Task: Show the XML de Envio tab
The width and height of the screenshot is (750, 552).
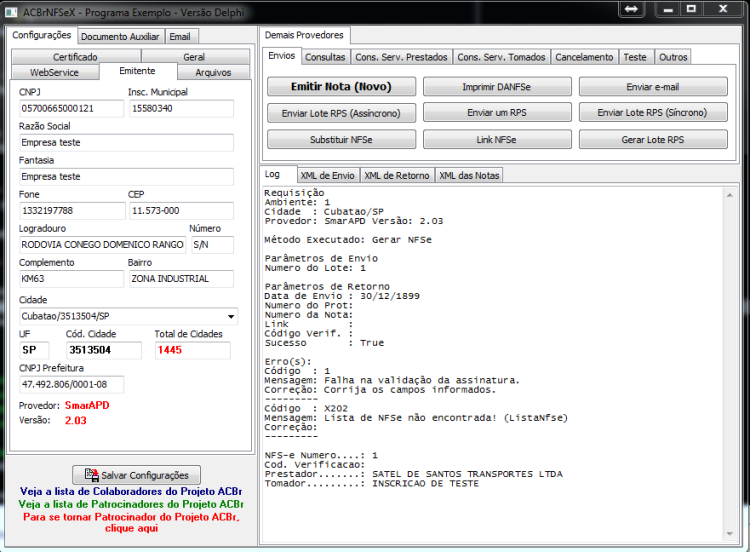Action: [x=328, y=176]
